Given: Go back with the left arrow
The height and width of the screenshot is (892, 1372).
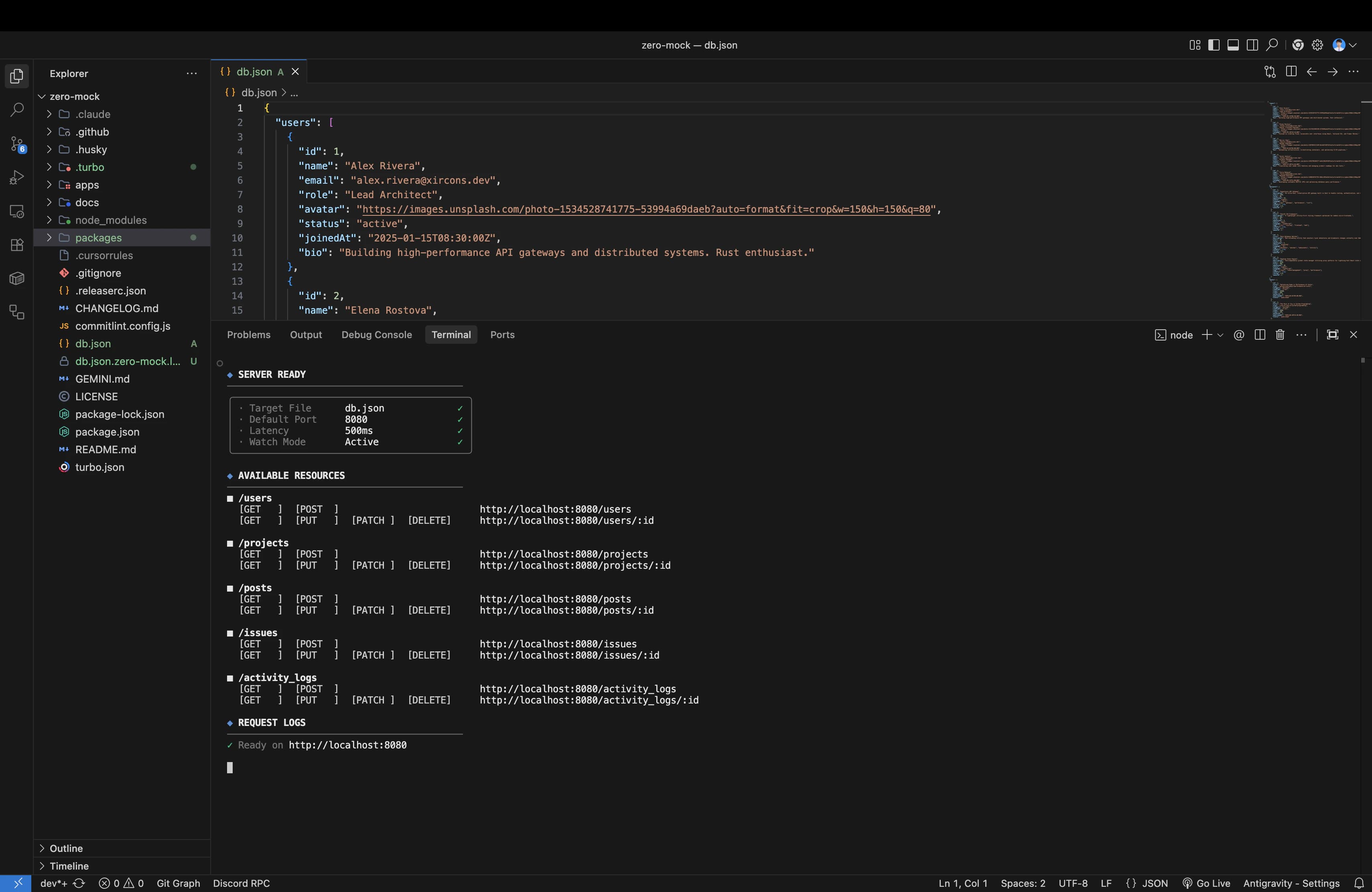Looking at the screenshot, I should tap(1311, 71).
